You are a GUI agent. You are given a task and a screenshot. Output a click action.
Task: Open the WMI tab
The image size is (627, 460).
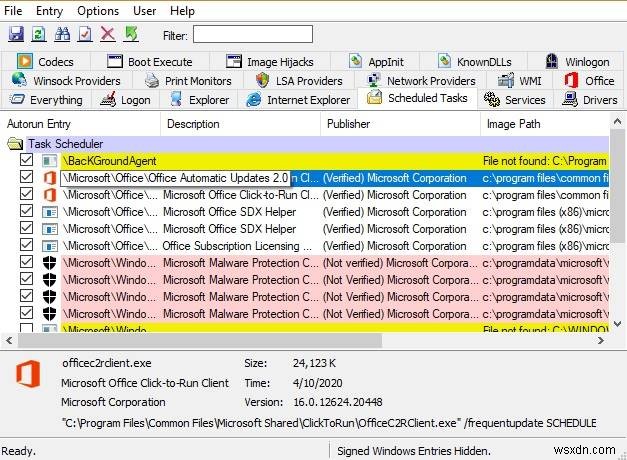point(519,80)
